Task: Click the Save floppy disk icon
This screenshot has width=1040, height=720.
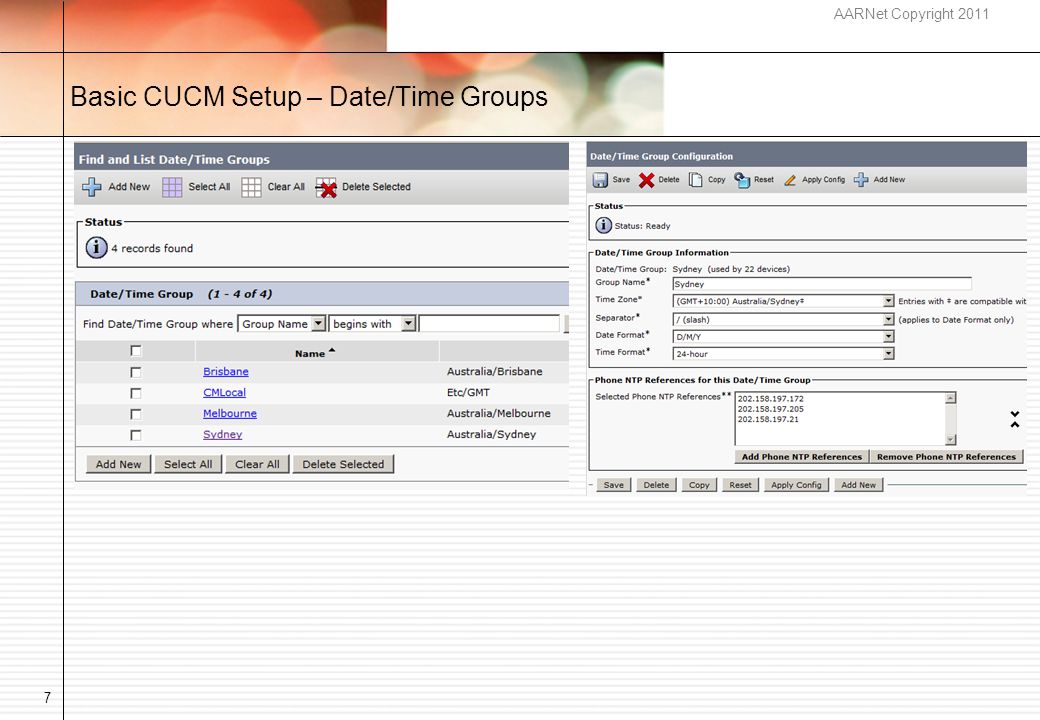Action: click(x=600, y=180)
